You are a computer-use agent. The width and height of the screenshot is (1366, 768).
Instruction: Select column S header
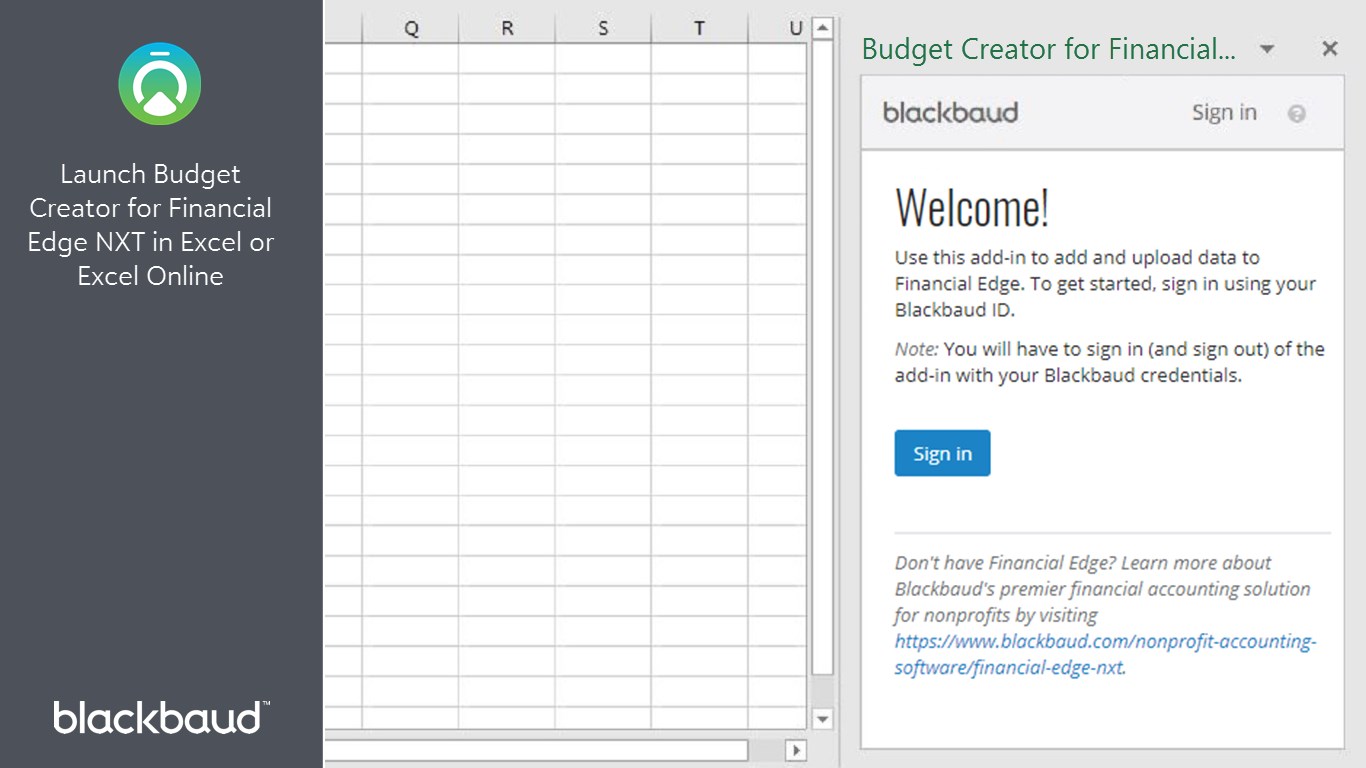[x=603, y=29]
